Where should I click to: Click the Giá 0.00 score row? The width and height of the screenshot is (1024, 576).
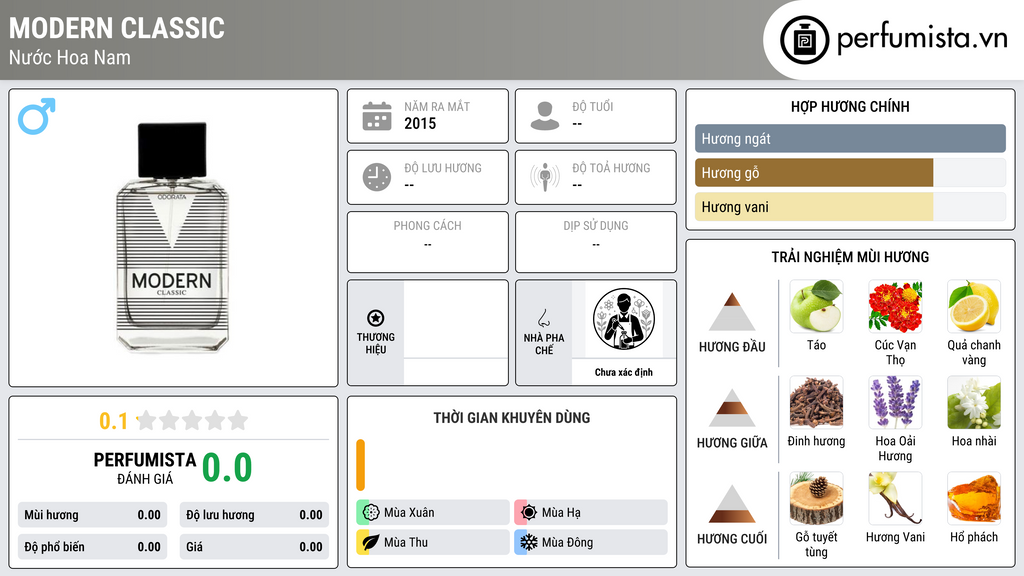[254, 547]
